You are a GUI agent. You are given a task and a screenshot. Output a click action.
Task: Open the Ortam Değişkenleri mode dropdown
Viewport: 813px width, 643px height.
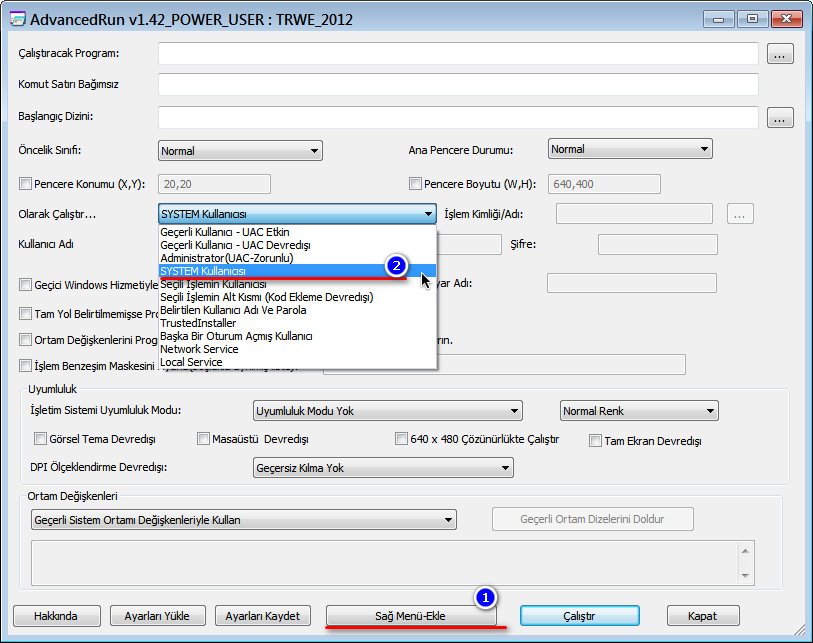pyautogui.click(x=244, y=520)
